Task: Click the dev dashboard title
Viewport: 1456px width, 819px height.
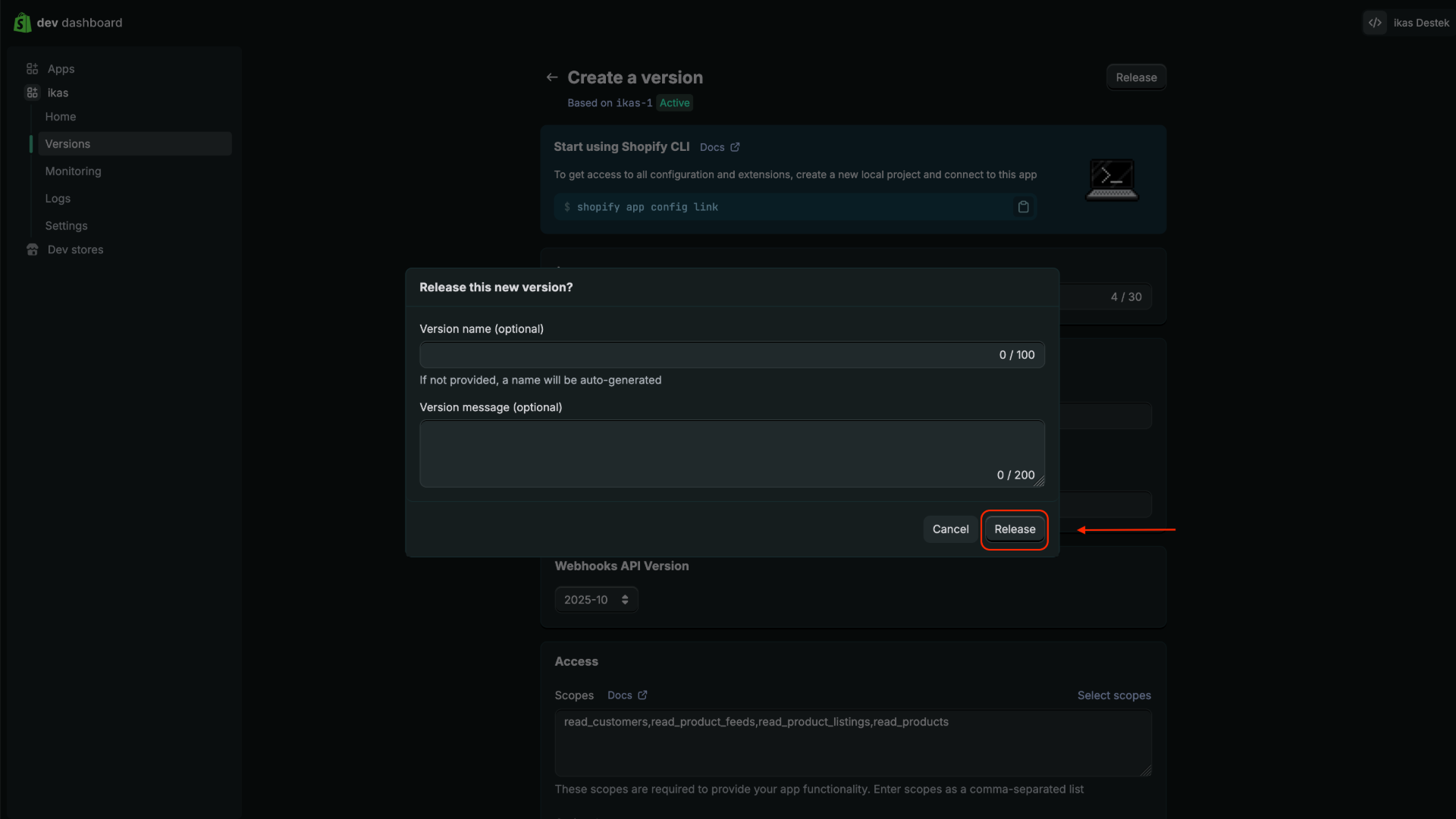Action: (80, 23)
